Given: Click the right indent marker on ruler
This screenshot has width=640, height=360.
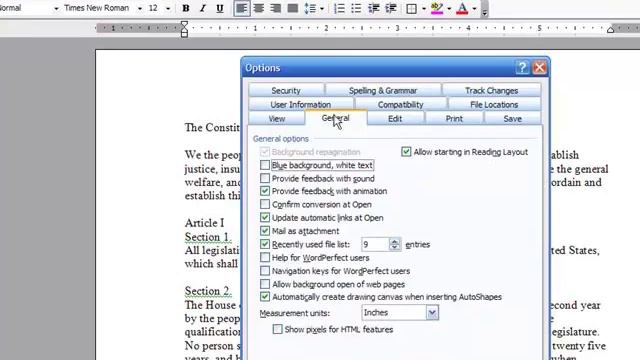Looking at the screenshot, I should tap(610, 29).
